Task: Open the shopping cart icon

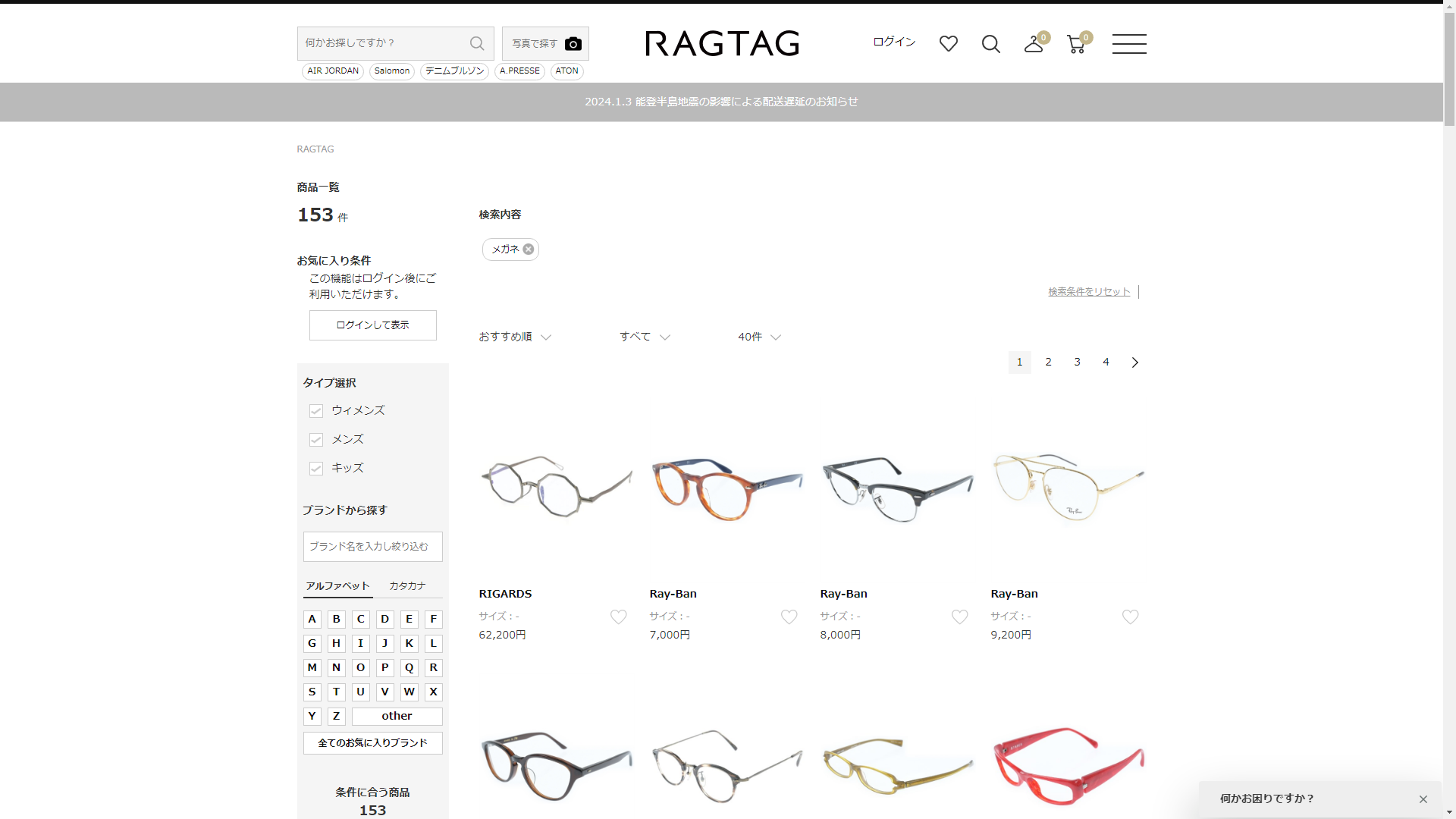Action: point(1075,44)
